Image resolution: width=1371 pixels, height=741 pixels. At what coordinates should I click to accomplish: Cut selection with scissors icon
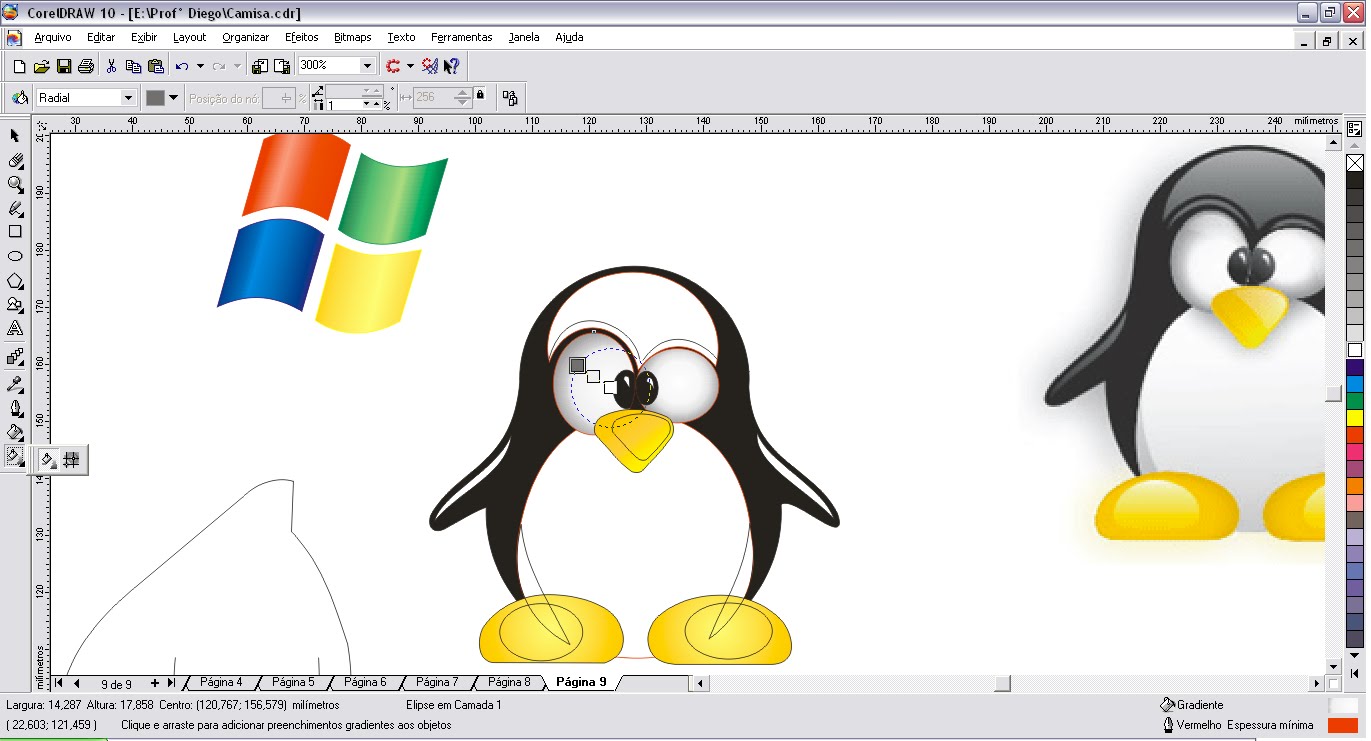pyautogui.click(x=111, y=66)
